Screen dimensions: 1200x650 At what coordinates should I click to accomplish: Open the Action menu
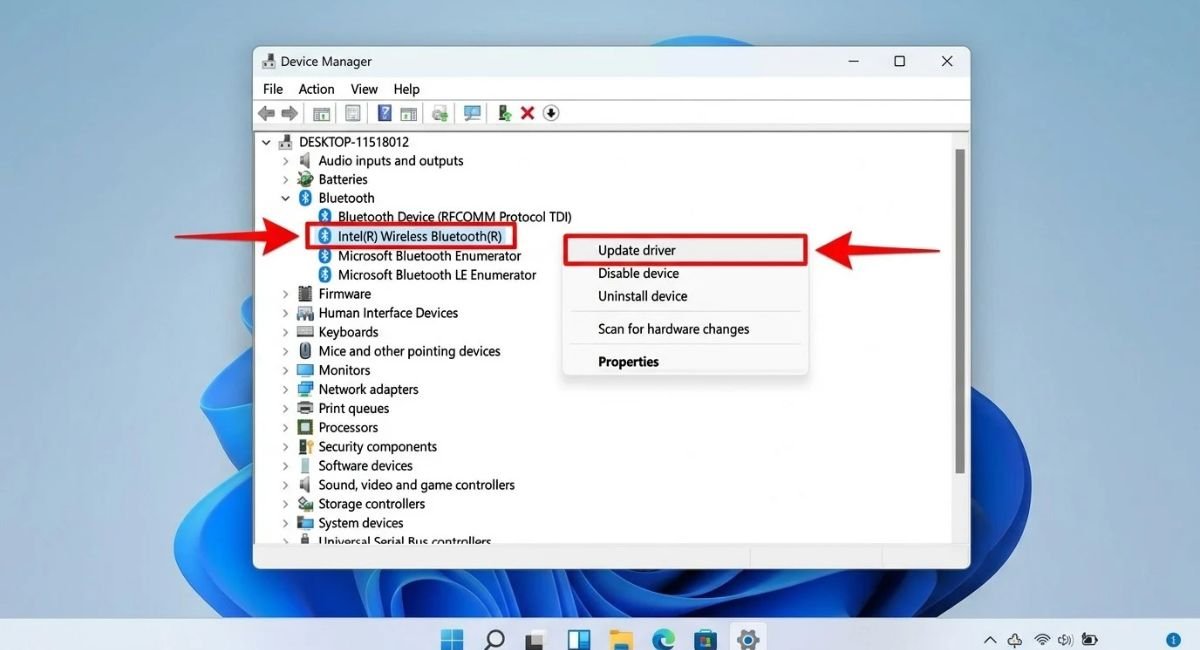coord(316,89)
